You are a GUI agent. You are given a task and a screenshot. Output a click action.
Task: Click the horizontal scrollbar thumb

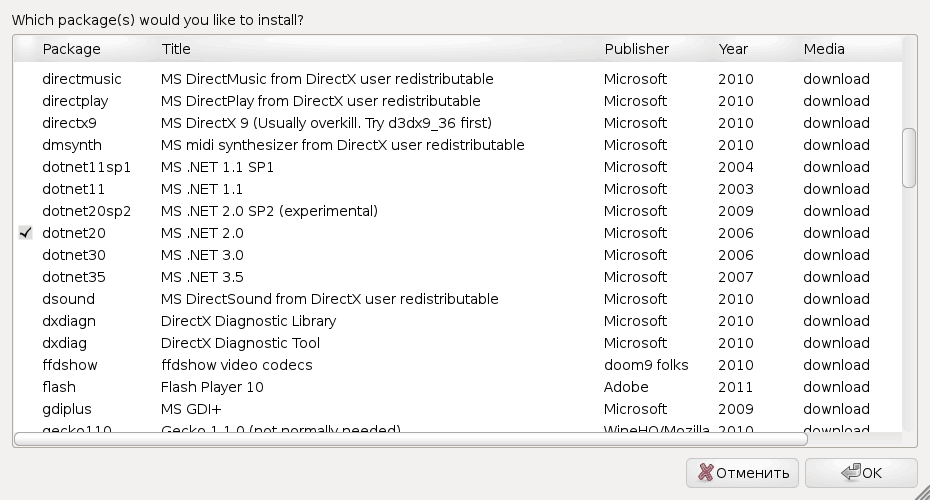click(x=410, y=439)
